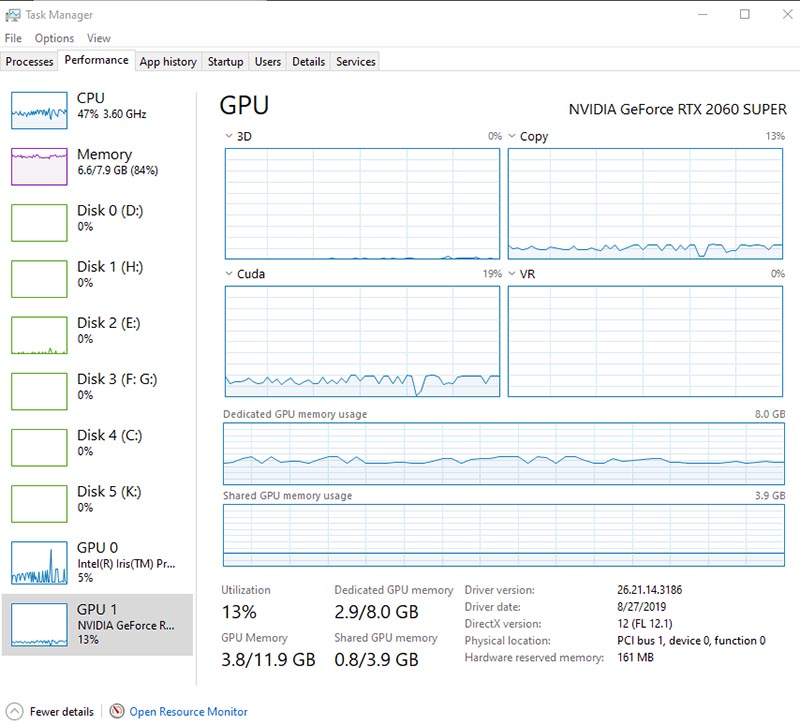Open the View menu
The image size is (800, 725).
point(98,38)
